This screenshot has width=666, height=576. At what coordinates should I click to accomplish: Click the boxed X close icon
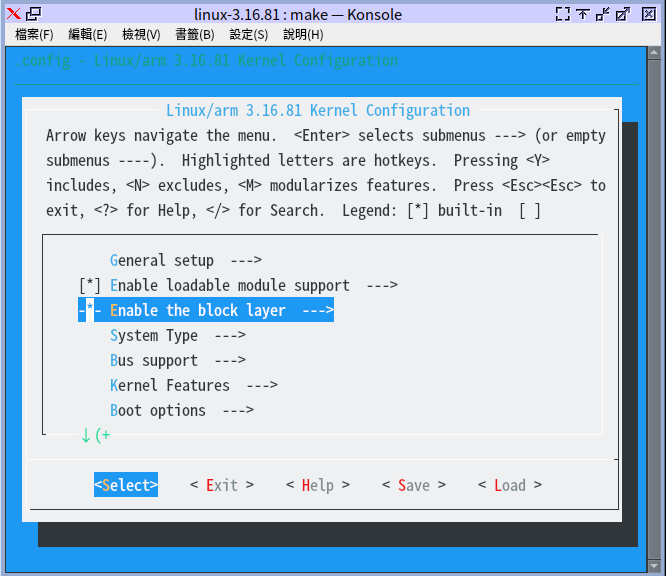[x=648, y=14]
